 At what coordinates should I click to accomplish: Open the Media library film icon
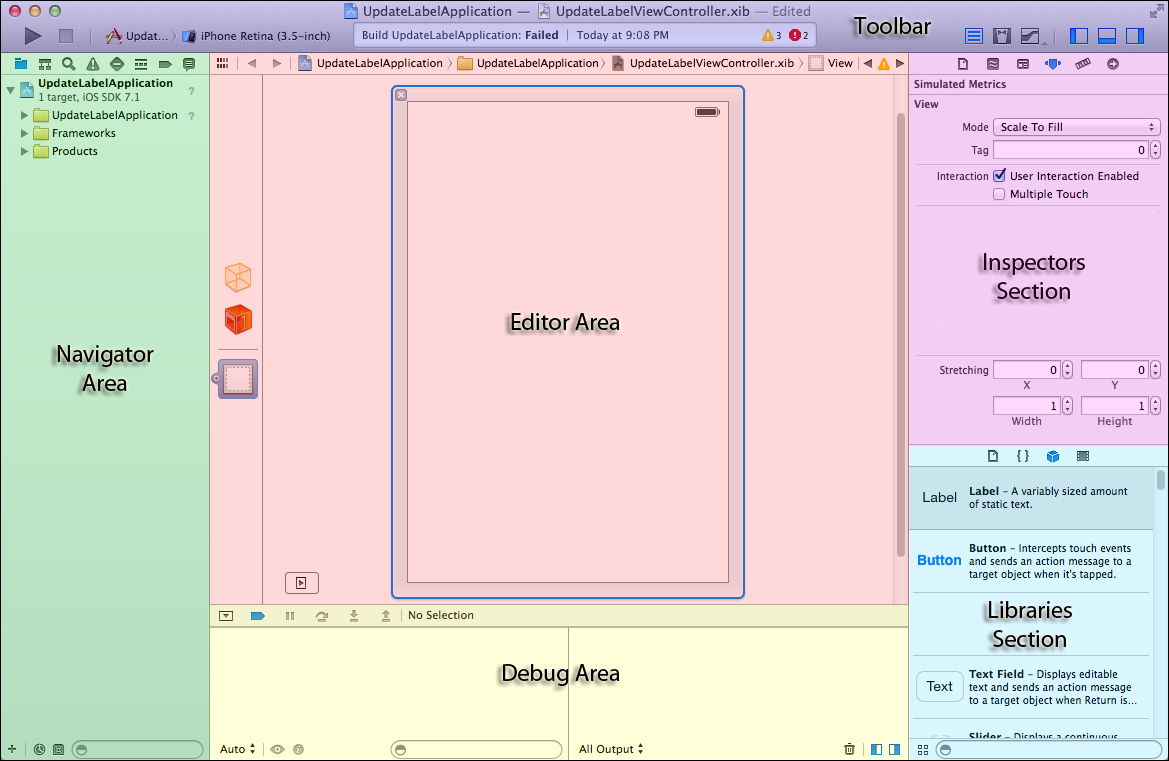click(1083, 456)
